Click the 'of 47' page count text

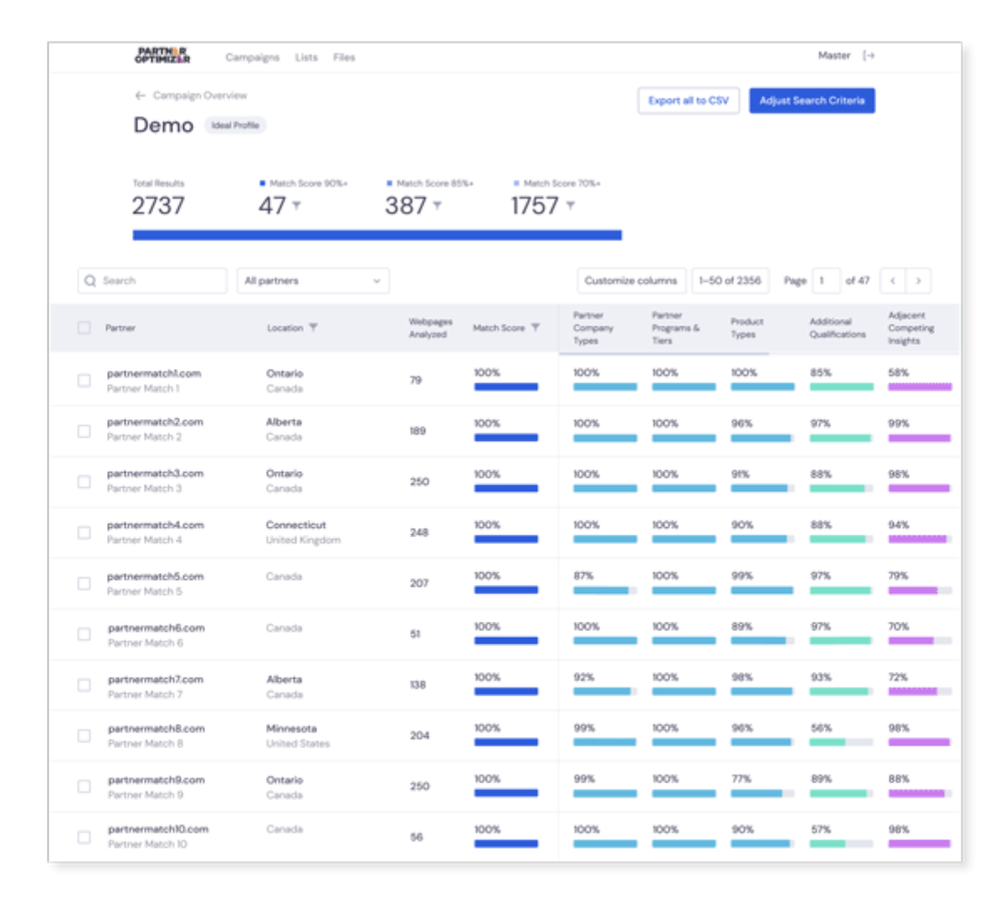click(x=858, y=281)
